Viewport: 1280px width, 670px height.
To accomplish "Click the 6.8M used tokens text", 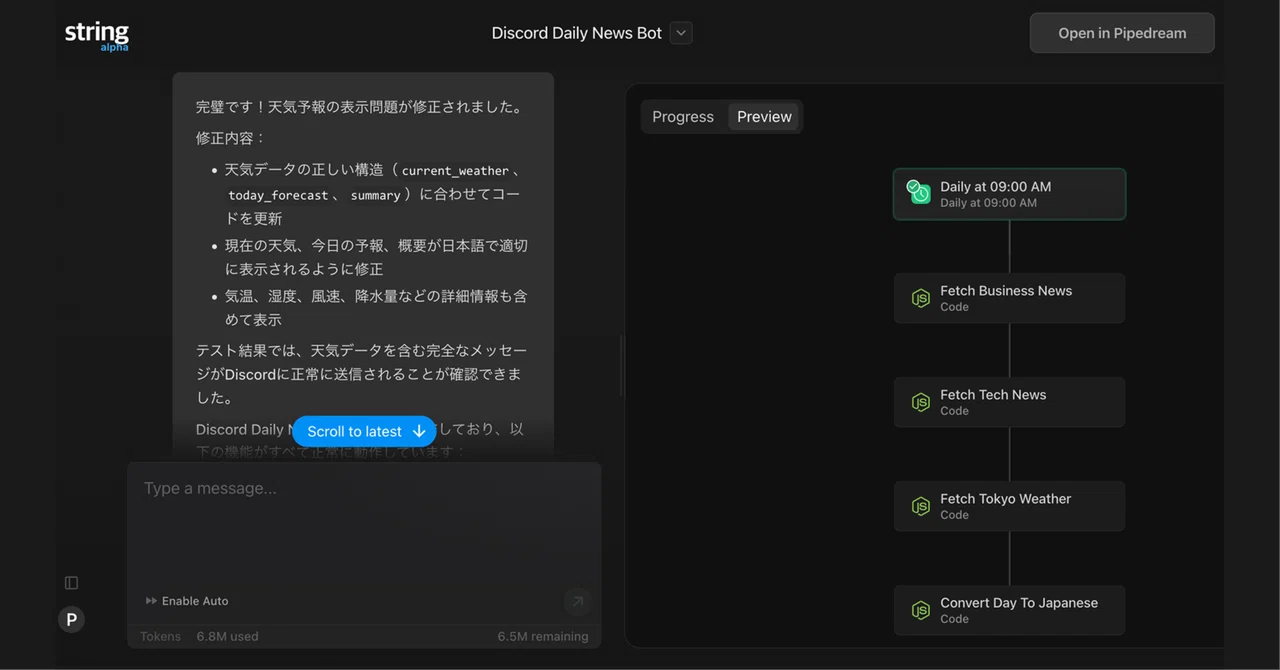I will 227,637.
